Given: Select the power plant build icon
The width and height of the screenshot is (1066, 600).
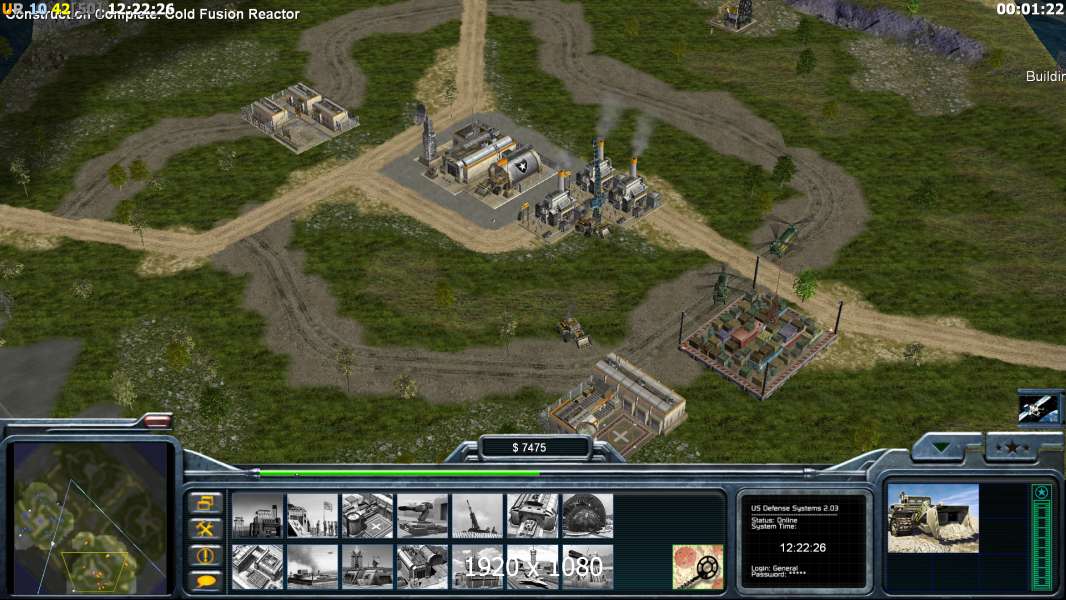Looking at the screenshot, I should (257, 516).
